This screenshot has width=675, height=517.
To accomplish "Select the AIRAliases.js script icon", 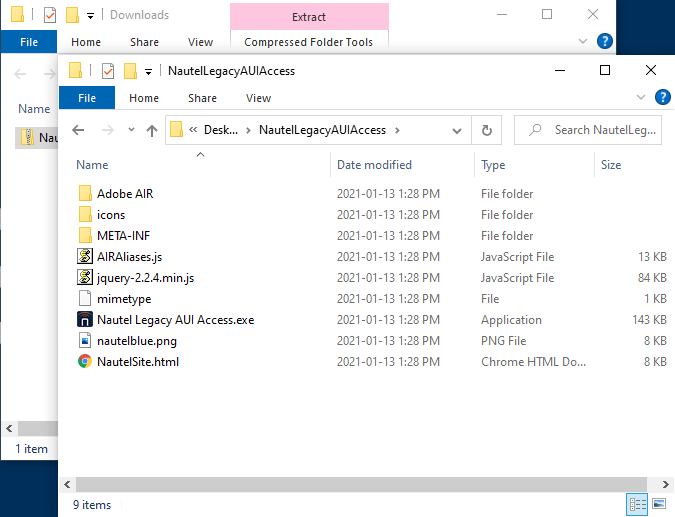I will pos(85,257).
